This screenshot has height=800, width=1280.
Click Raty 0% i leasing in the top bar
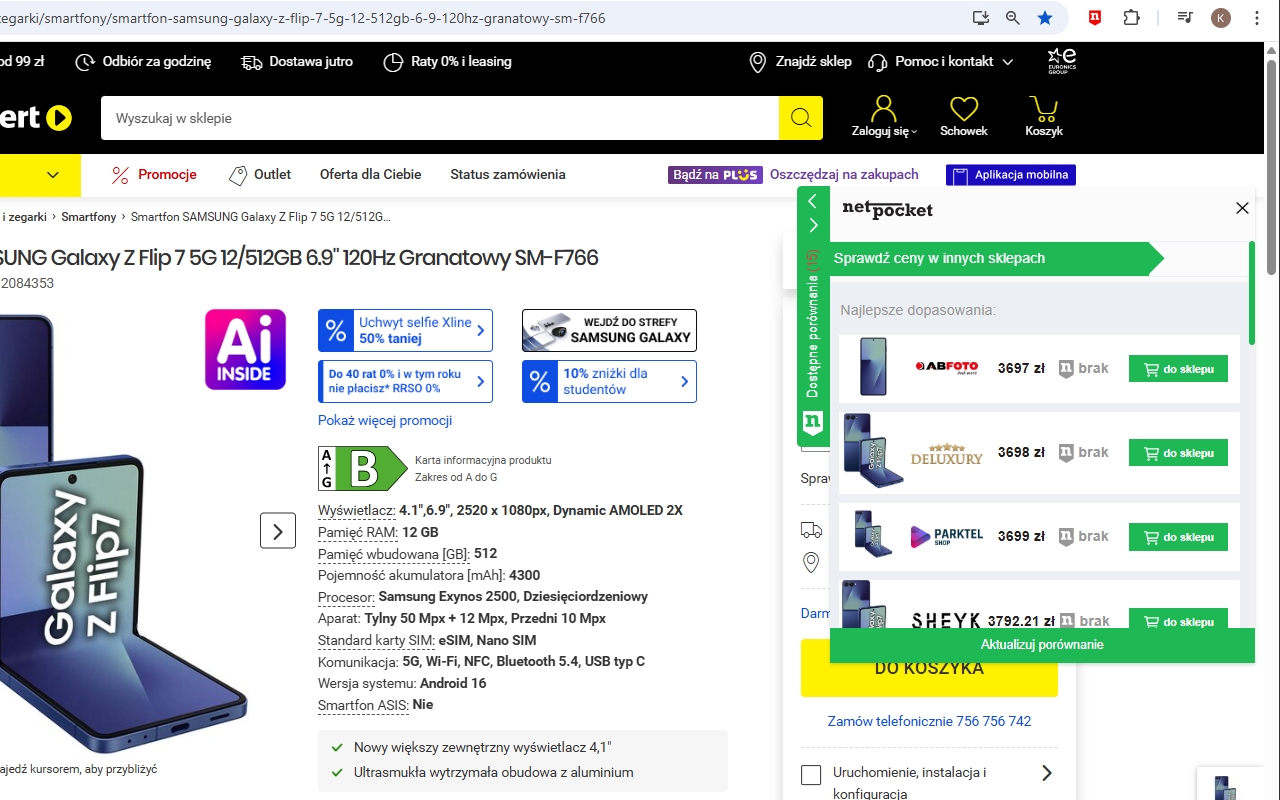(448, 62)
